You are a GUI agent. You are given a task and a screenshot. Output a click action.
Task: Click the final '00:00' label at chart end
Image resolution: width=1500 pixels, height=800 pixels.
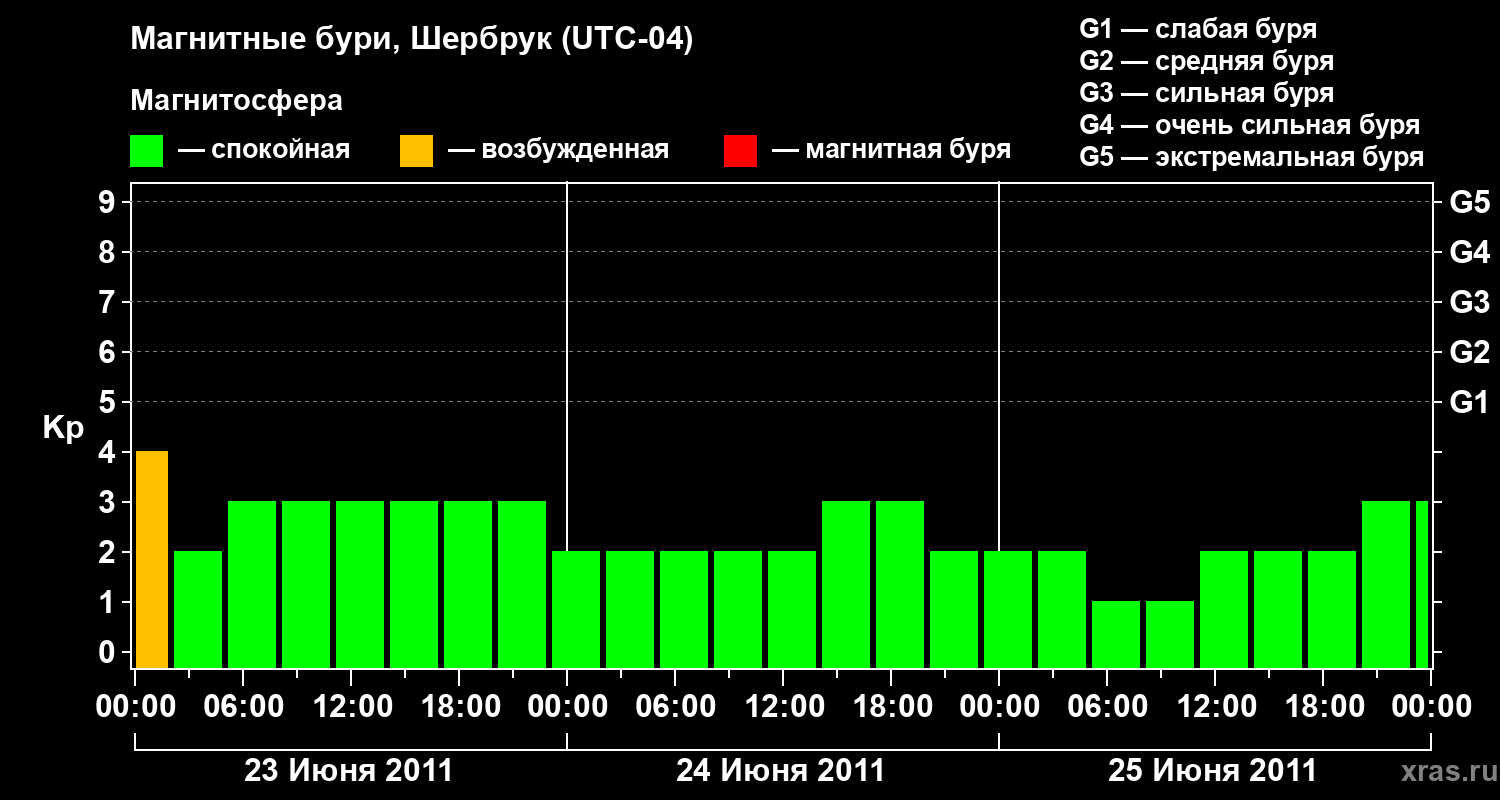point(1431,706)
